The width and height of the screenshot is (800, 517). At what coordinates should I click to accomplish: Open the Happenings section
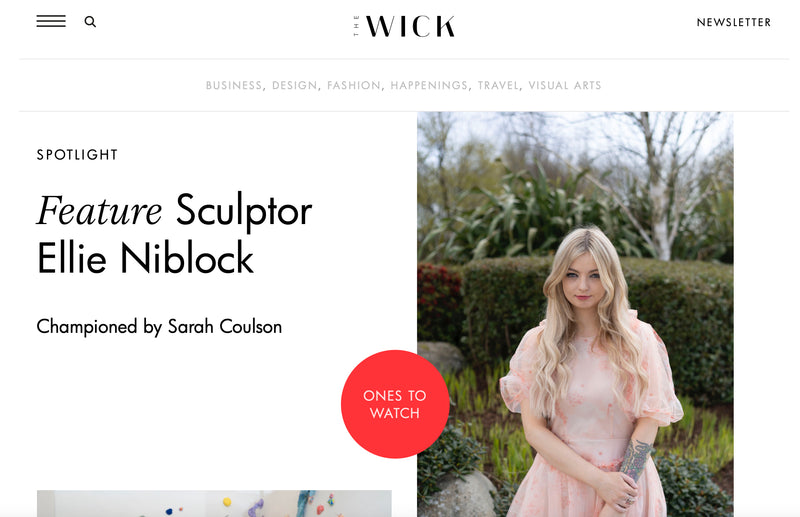point(429,85)
